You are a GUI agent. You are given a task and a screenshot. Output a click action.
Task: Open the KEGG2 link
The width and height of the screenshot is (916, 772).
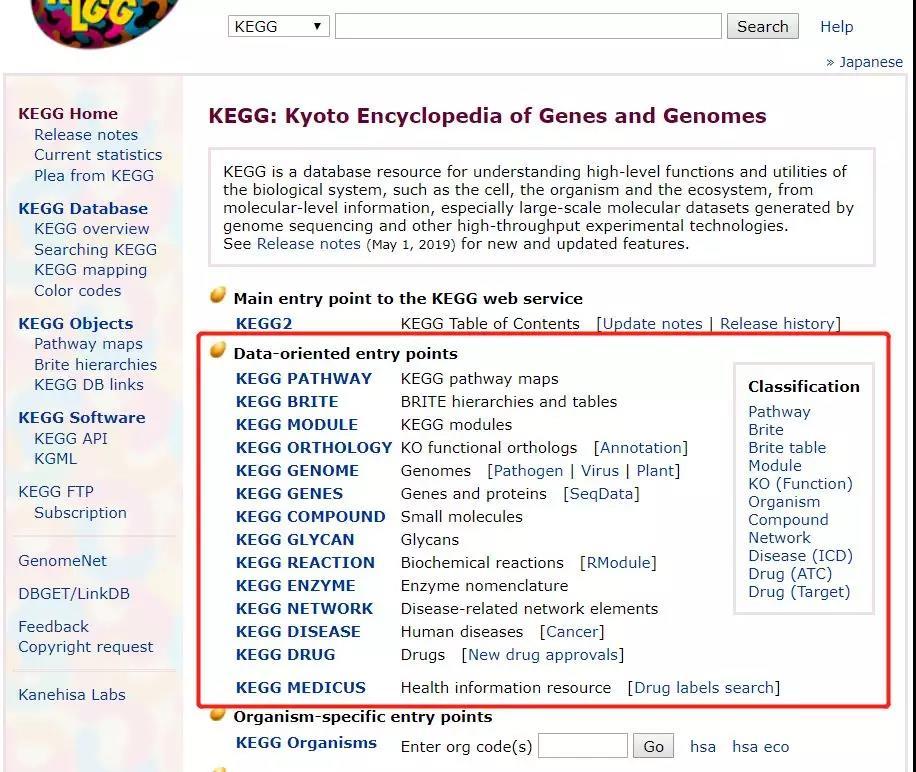[264, 324]
